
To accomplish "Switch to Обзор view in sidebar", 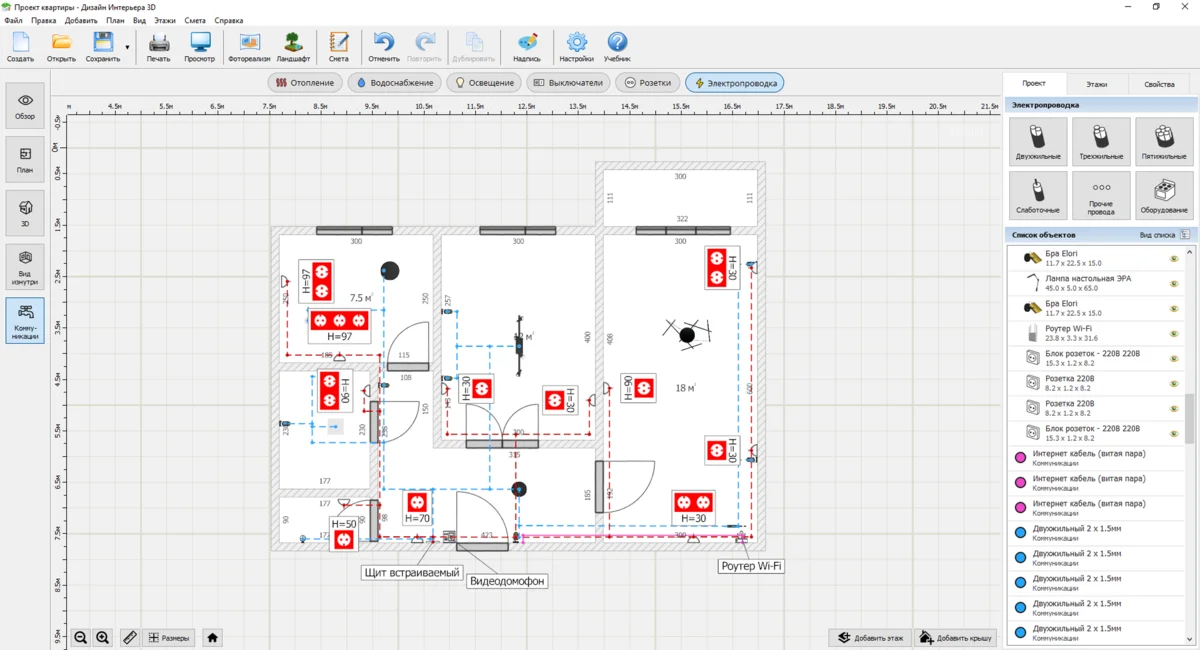I will point(25,106).
